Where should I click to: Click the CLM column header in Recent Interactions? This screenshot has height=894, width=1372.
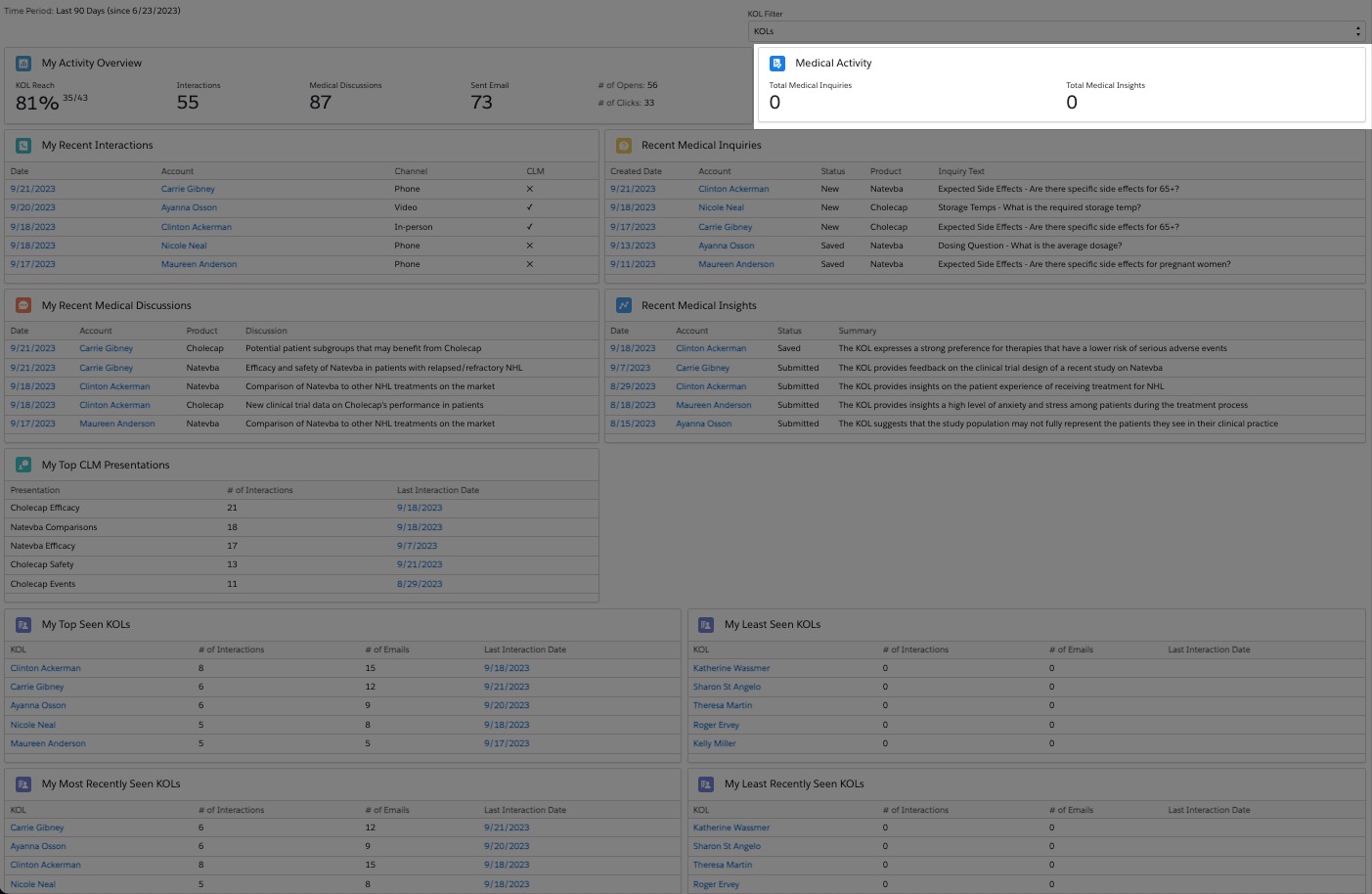[x=535, y=171]
